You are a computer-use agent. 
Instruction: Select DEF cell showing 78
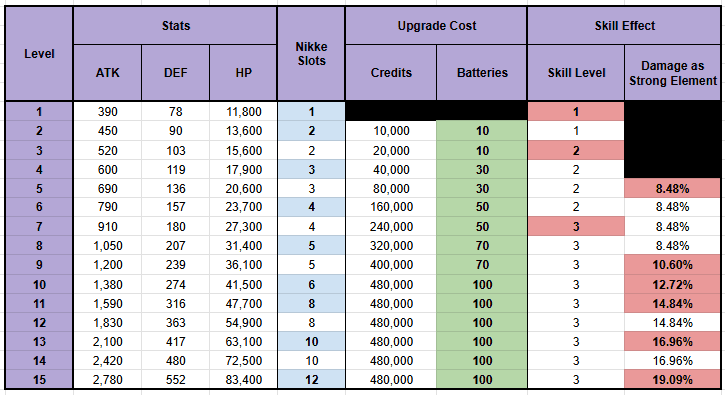(175, 111)
